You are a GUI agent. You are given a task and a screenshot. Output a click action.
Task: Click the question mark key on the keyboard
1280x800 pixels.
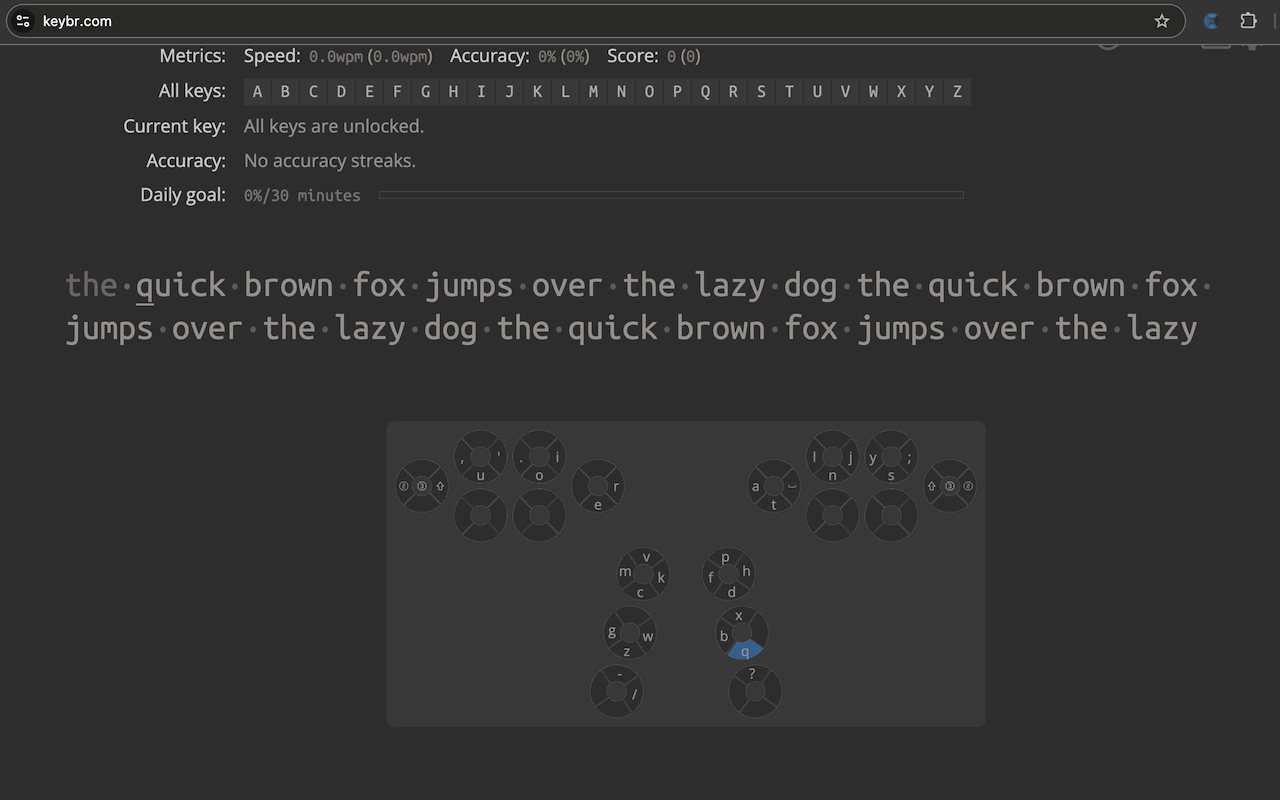coord(752,673)
